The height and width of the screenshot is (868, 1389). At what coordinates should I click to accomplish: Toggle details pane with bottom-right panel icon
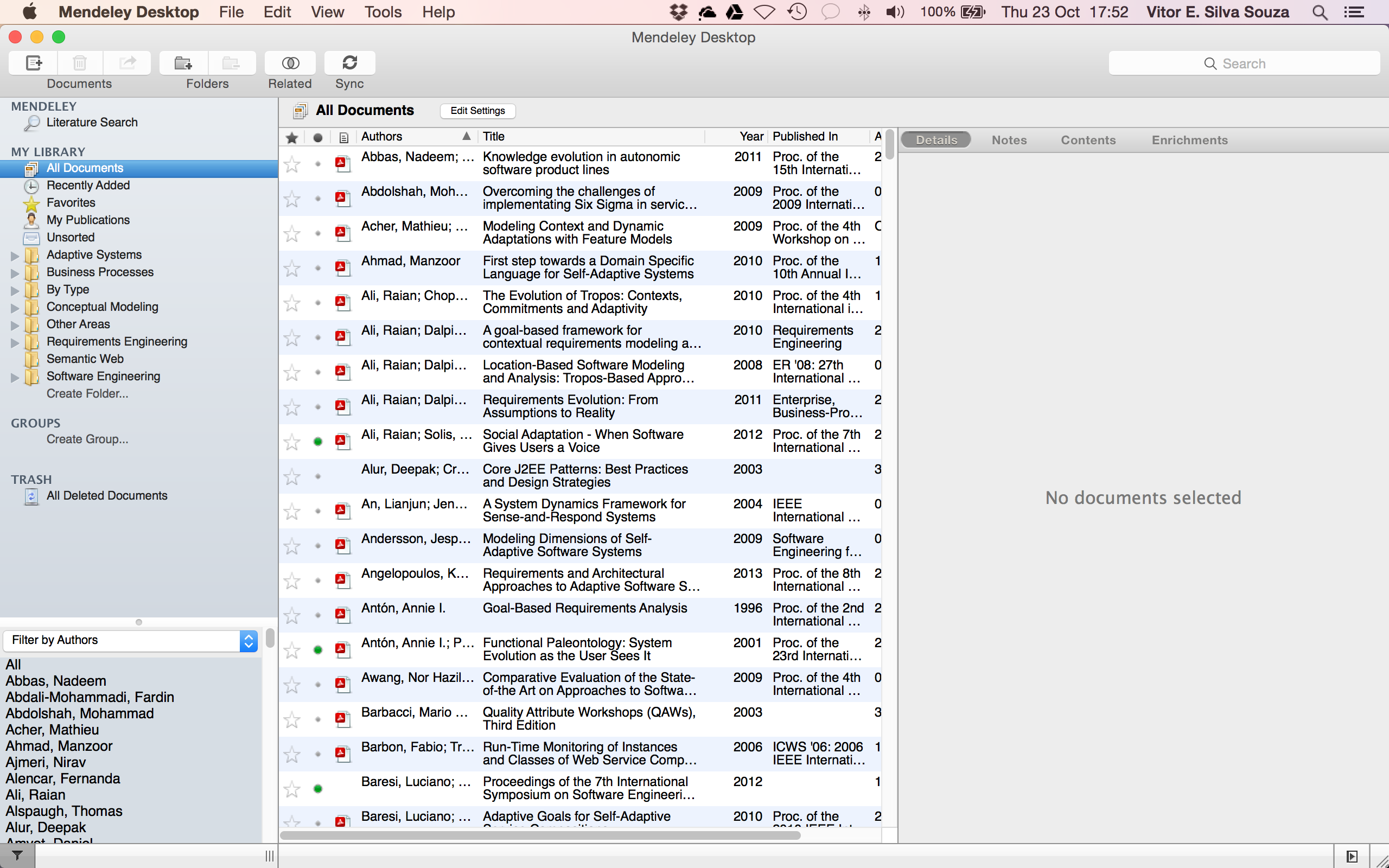(1352, 856)
